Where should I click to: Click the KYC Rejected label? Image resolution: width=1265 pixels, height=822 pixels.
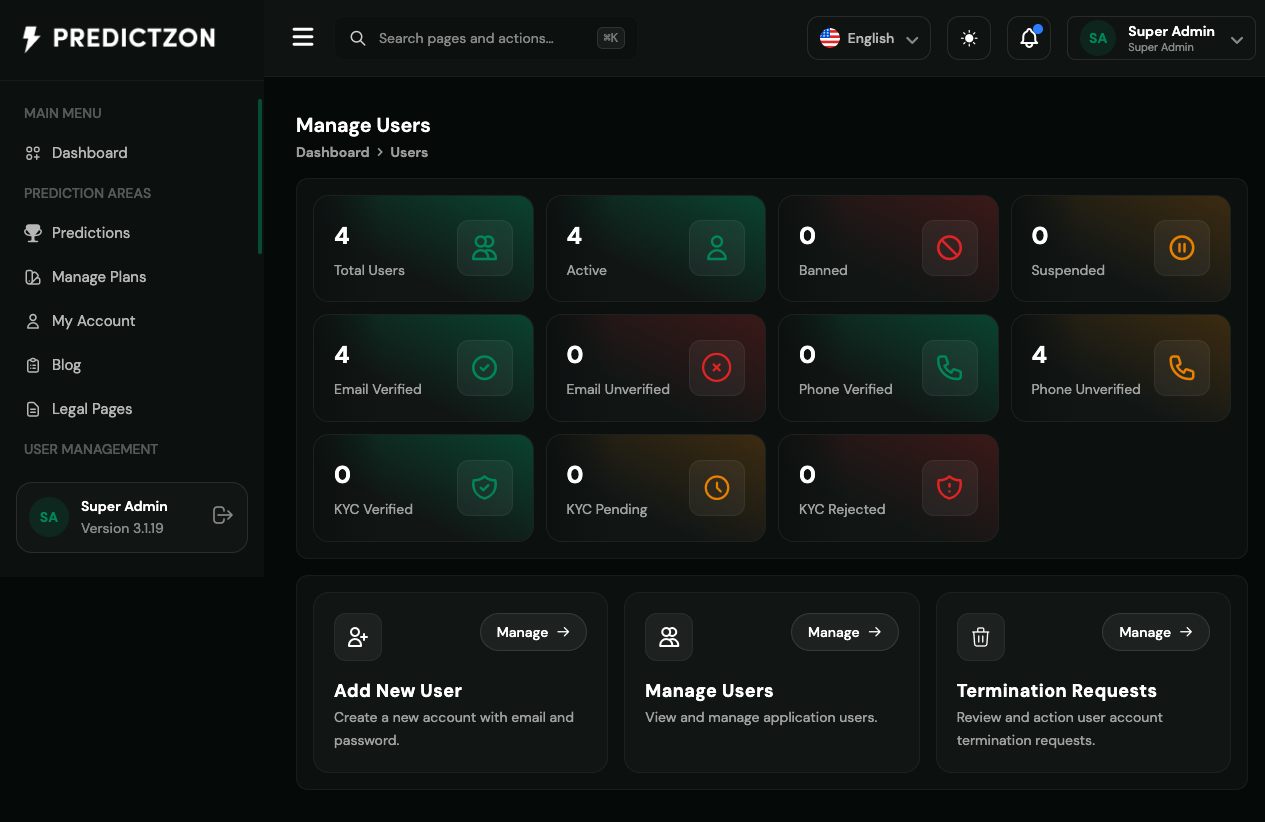point(842,509)
